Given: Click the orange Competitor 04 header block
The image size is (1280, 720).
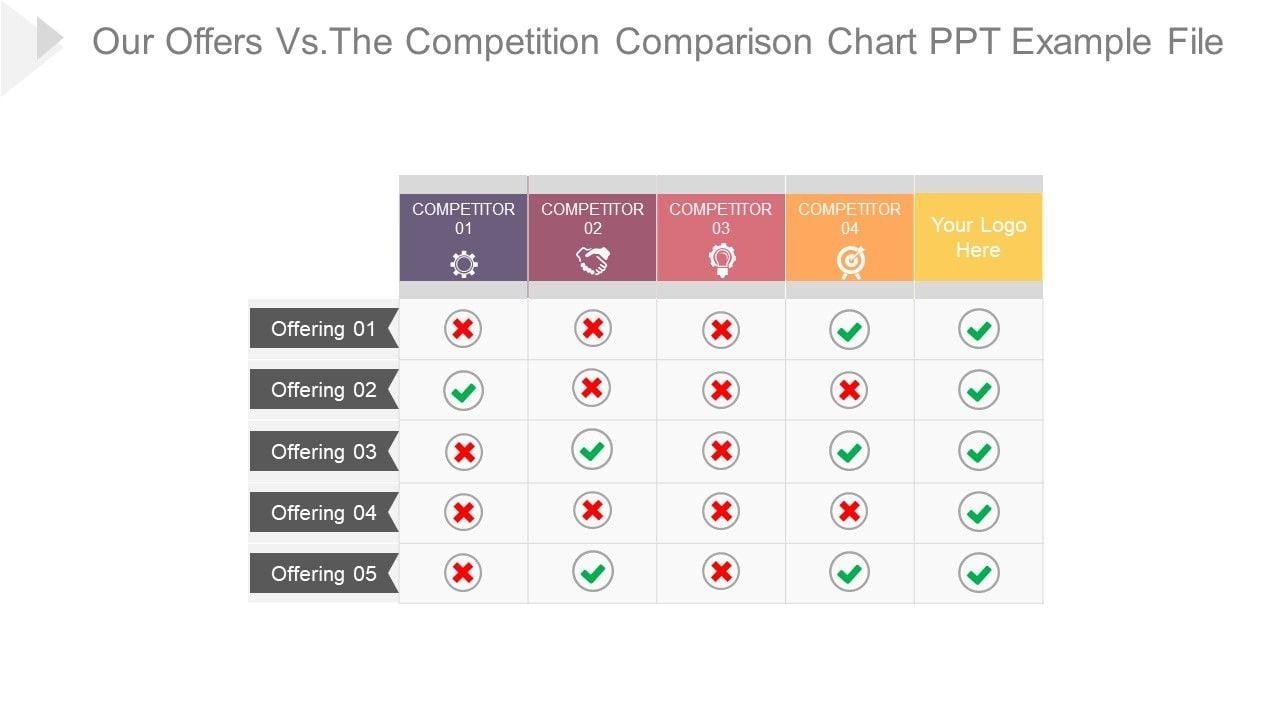Looking at the screenshot, I should click(850, 237).
